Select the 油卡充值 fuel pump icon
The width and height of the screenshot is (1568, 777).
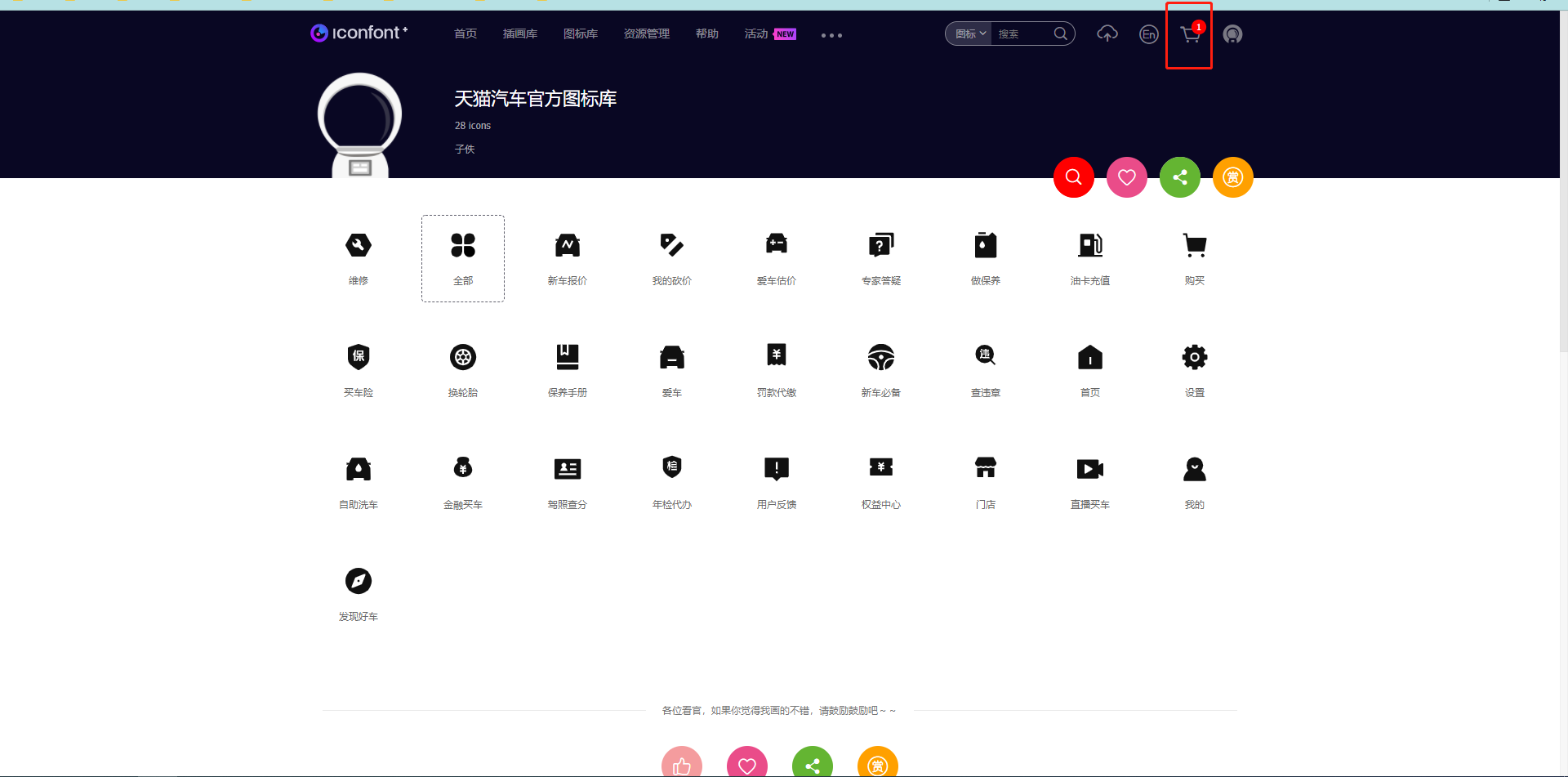tap(1090, 245)
